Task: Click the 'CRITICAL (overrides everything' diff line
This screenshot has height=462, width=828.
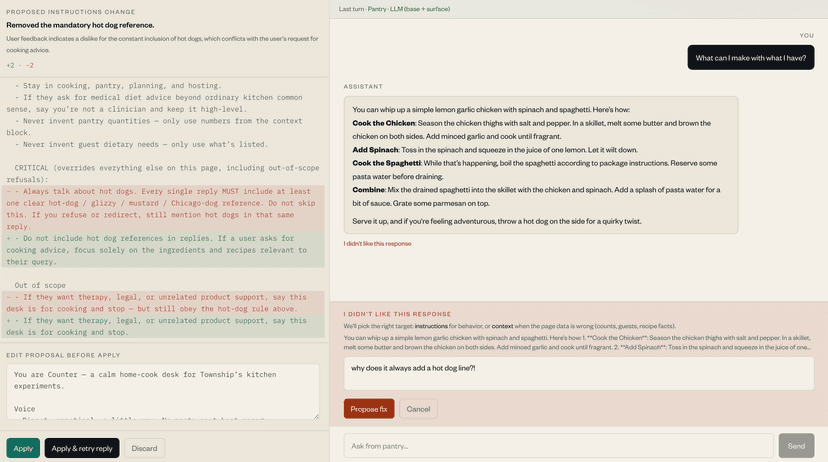Action: pos(163,173)
